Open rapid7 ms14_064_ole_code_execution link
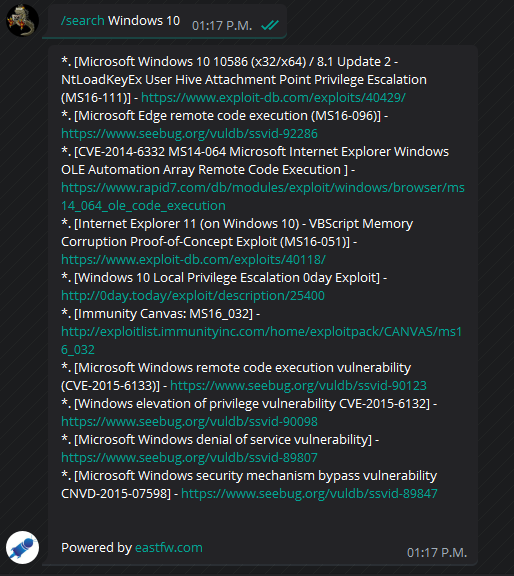 click(x=263, y=197)
